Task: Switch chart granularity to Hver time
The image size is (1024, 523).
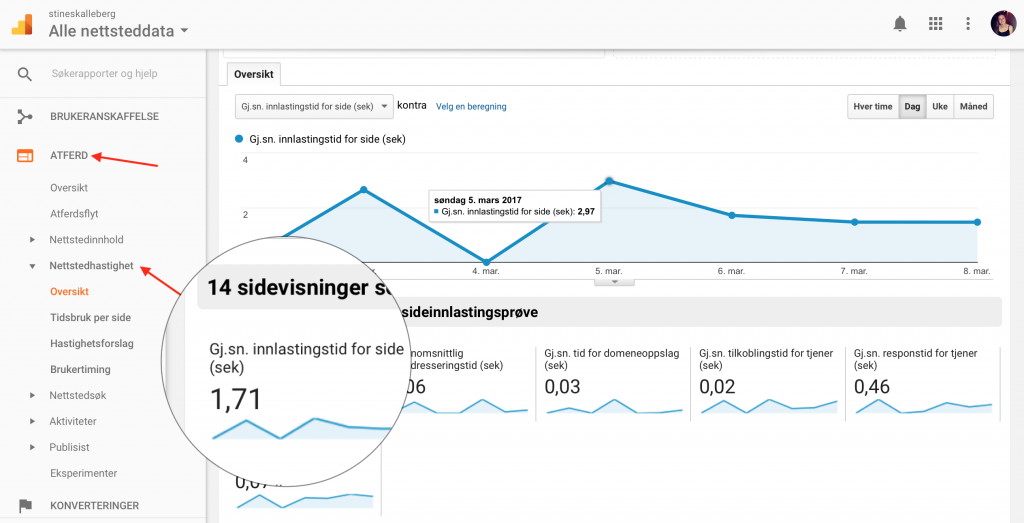Action: click(x=872, y=106)
